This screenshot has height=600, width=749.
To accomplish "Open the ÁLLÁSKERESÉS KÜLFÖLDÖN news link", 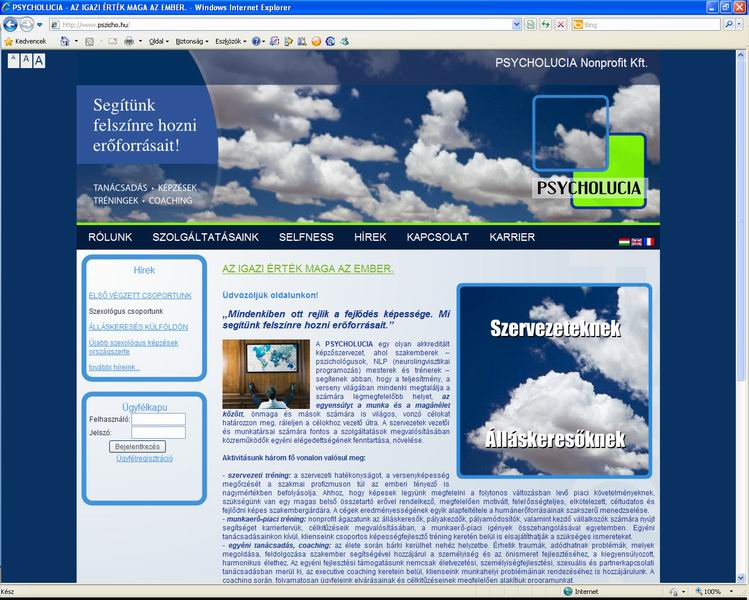I will (138, 327).
